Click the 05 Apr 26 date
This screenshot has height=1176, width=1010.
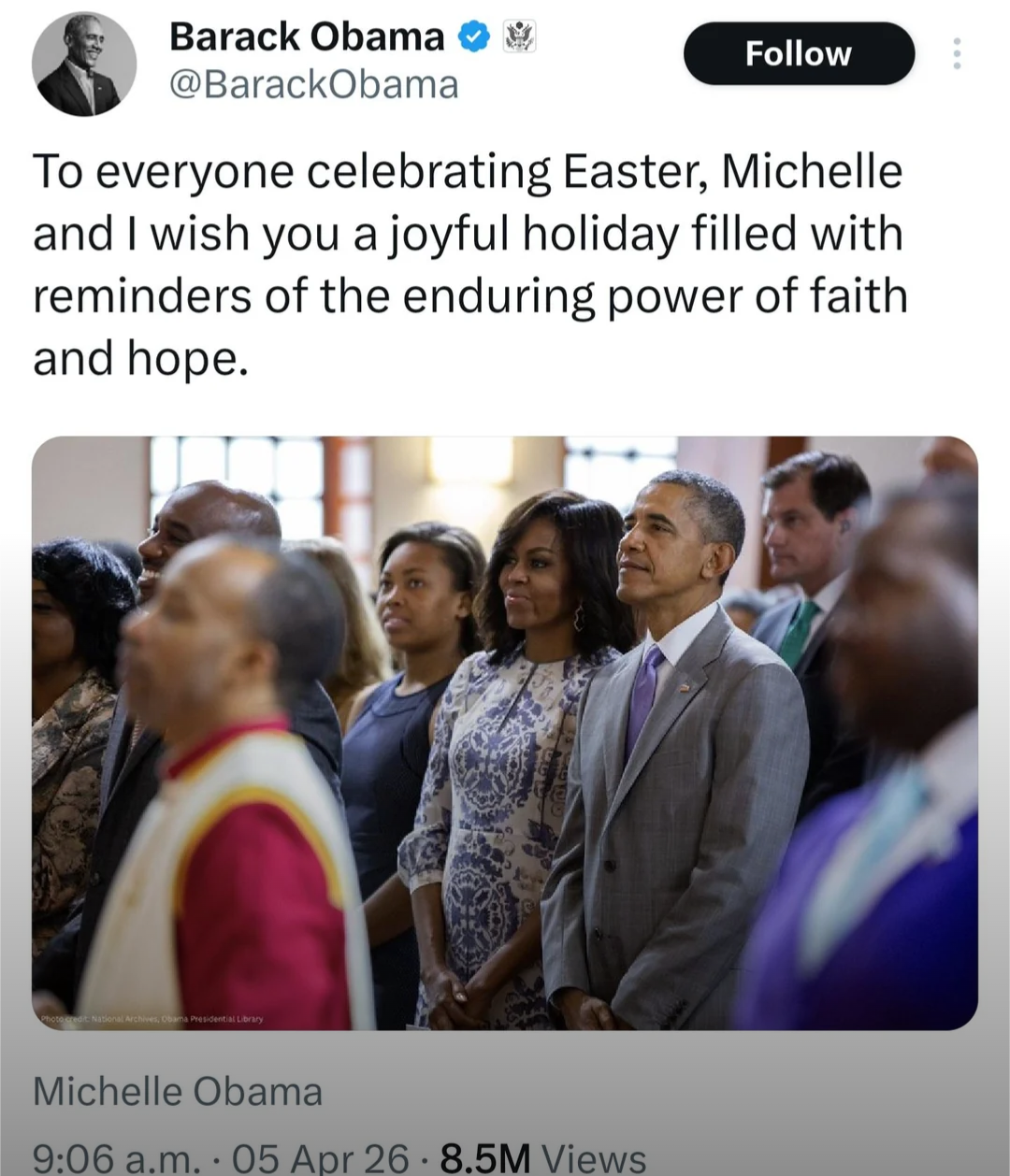click(321, 1159)
